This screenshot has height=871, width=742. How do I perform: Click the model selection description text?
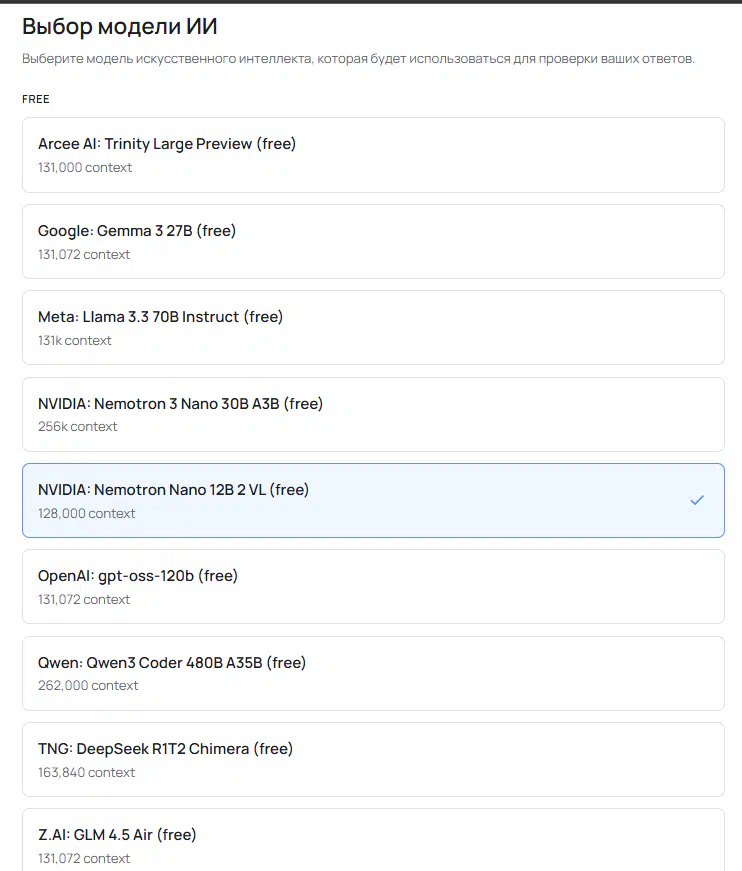click(358, 59)
